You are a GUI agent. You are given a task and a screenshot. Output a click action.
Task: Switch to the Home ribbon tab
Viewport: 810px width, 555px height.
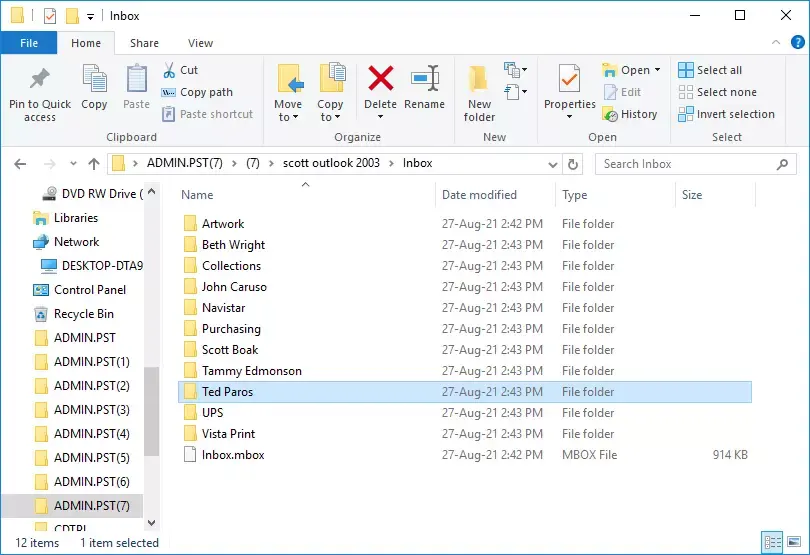86,43
